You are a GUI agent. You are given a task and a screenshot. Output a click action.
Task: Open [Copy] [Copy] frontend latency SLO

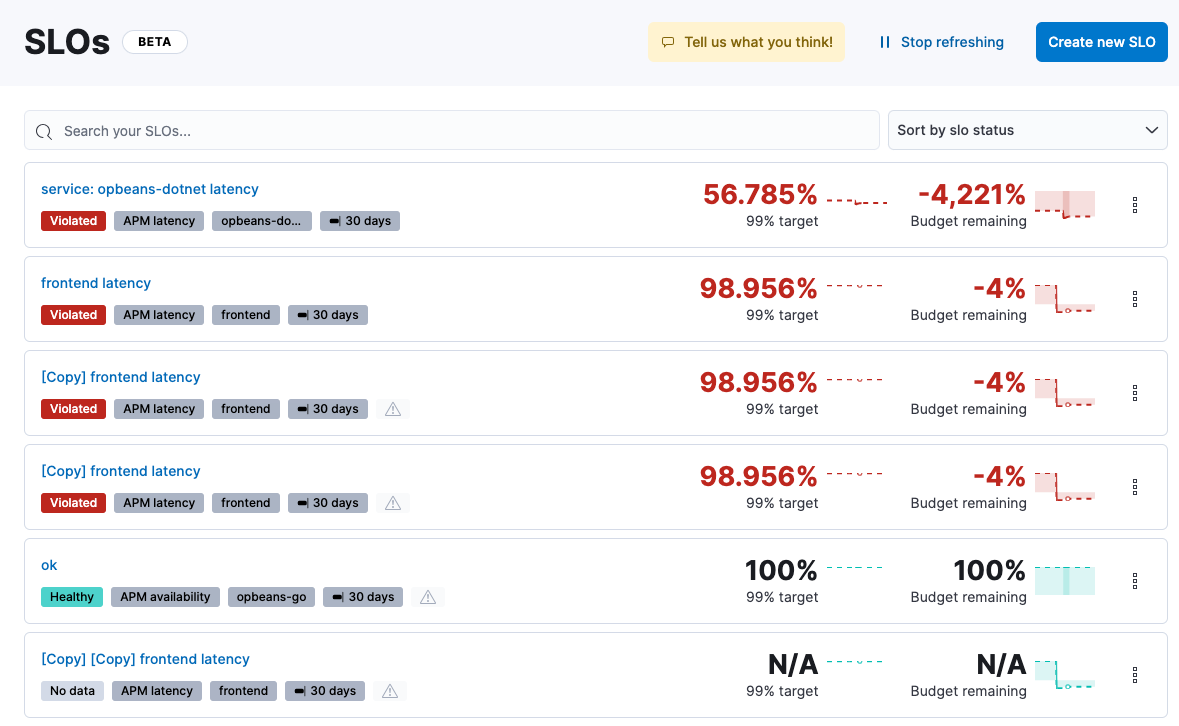click(x=145, y=659)
